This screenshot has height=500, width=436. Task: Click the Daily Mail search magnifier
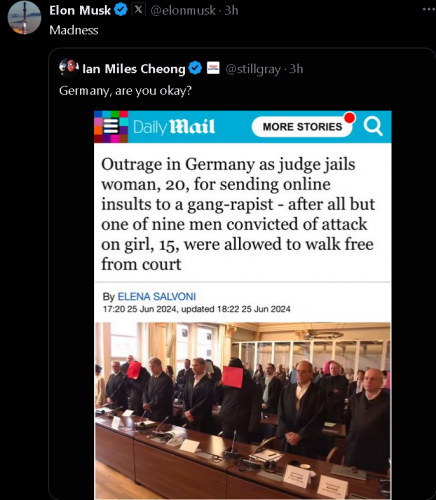(373, 127)
